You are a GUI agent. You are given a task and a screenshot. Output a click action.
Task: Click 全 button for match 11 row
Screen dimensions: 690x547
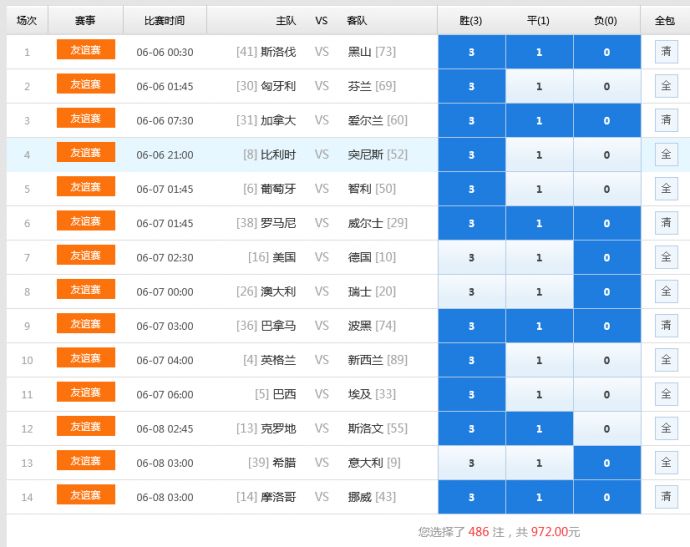666,394
